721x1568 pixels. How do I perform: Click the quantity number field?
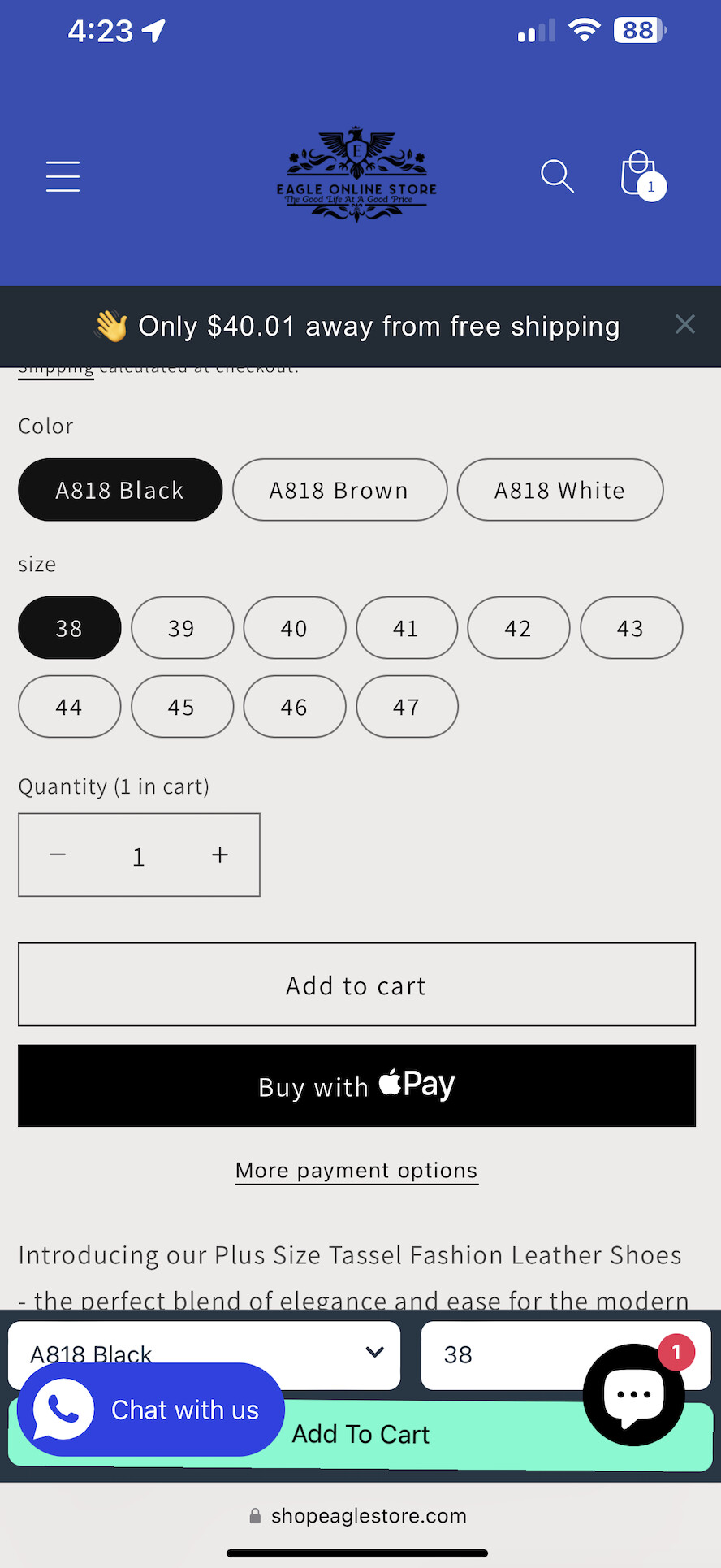[139, 856]
